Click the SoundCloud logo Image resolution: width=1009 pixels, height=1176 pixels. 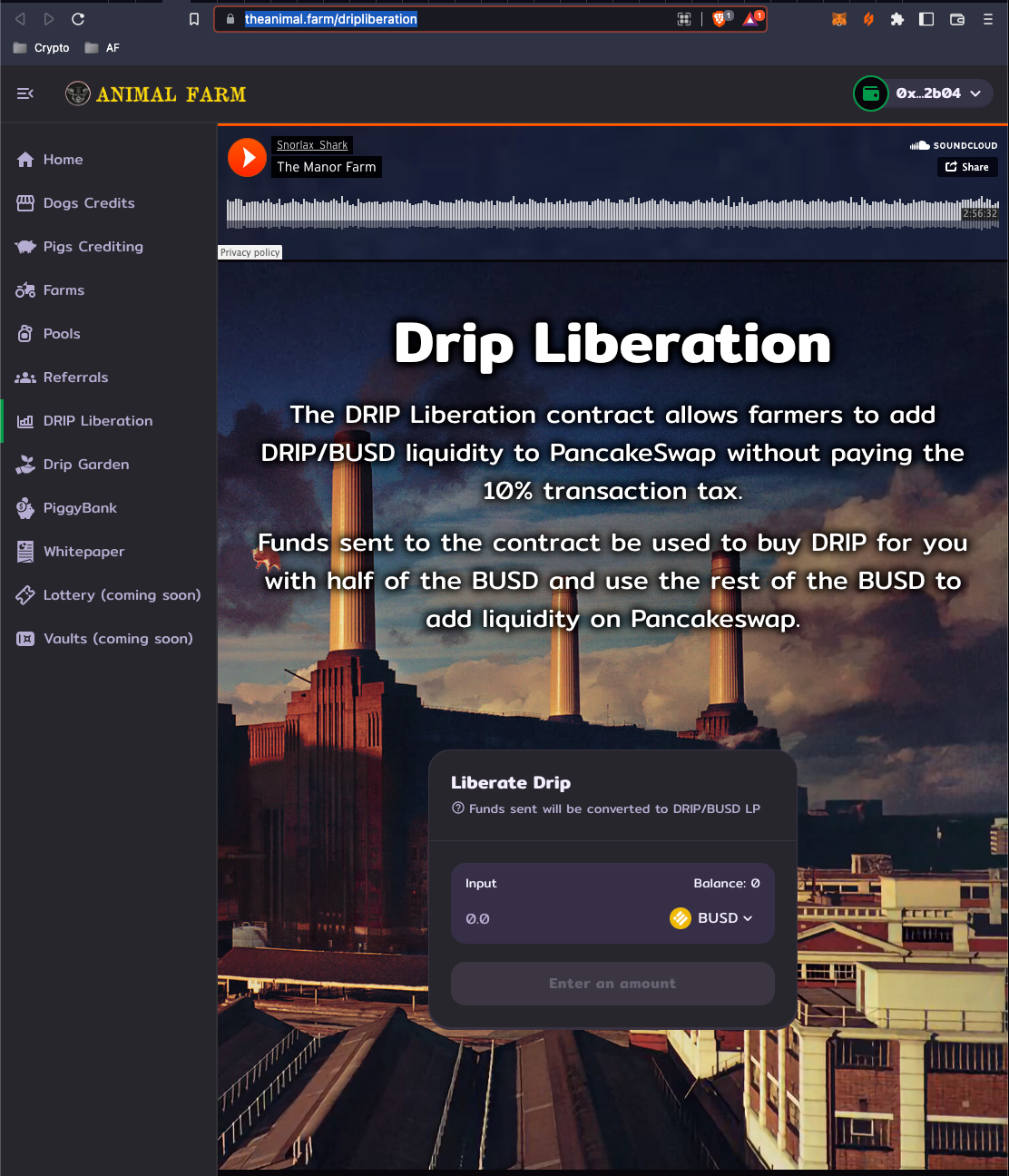954,145
